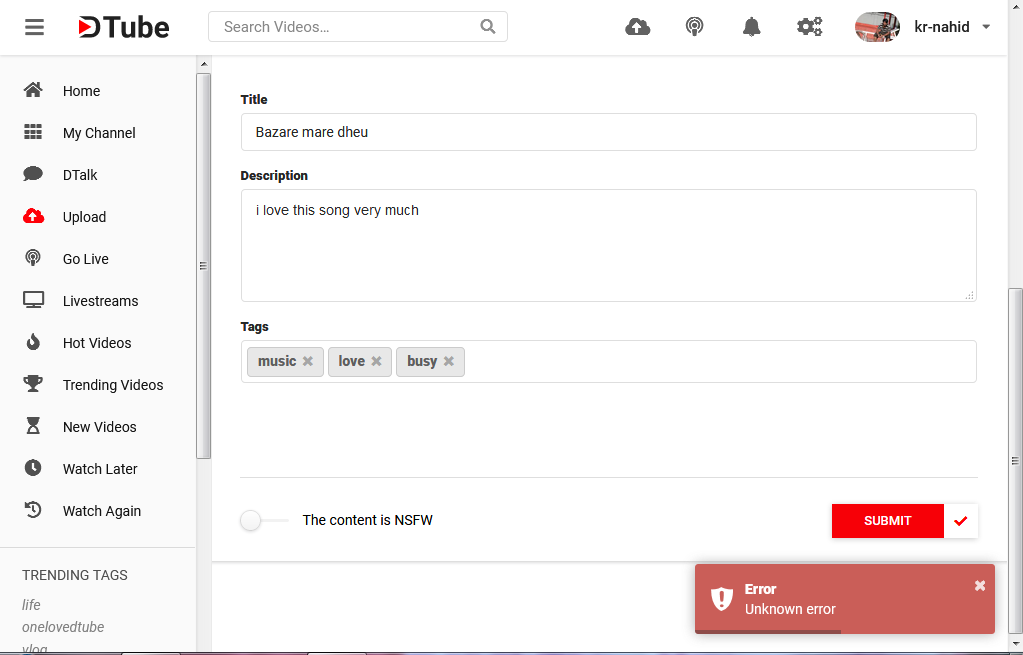The width and height of the screenshot is (1023, 655).
Task: Expand the kr-nahid account dropdown arrow
Action: click(986, 27)
